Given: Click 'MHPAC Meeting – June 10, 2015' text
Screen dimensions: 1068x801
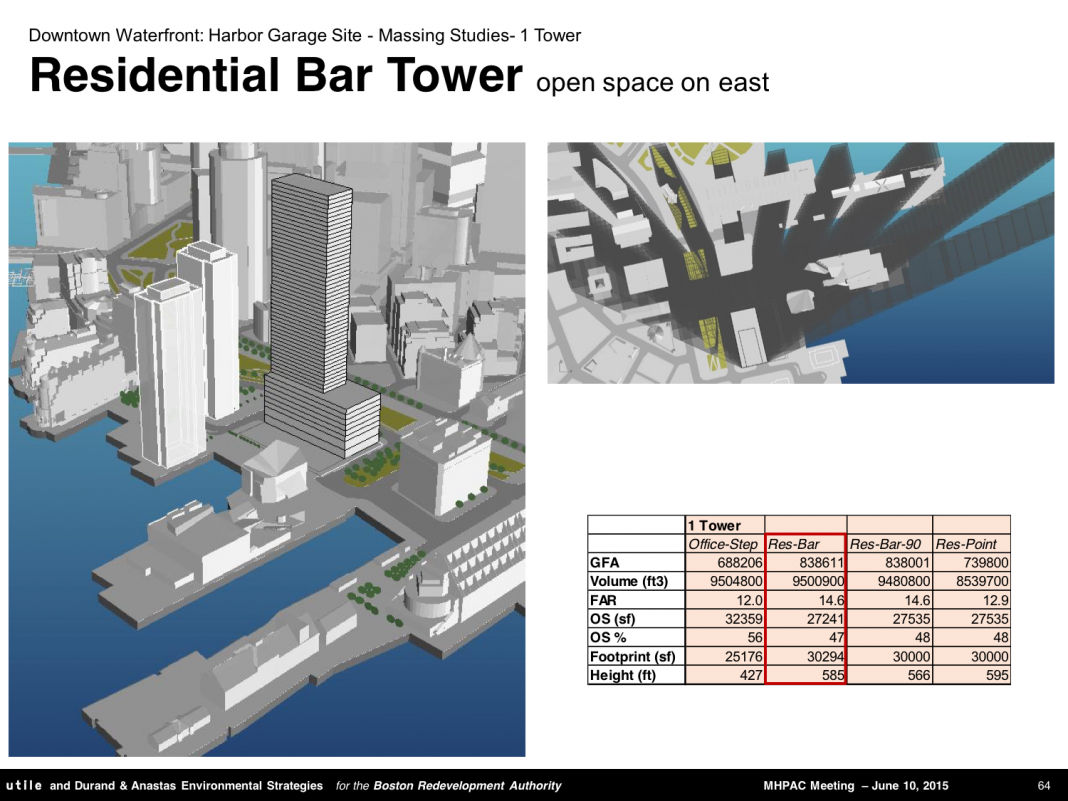Looking at the screenshot, I should coord(855,785).
